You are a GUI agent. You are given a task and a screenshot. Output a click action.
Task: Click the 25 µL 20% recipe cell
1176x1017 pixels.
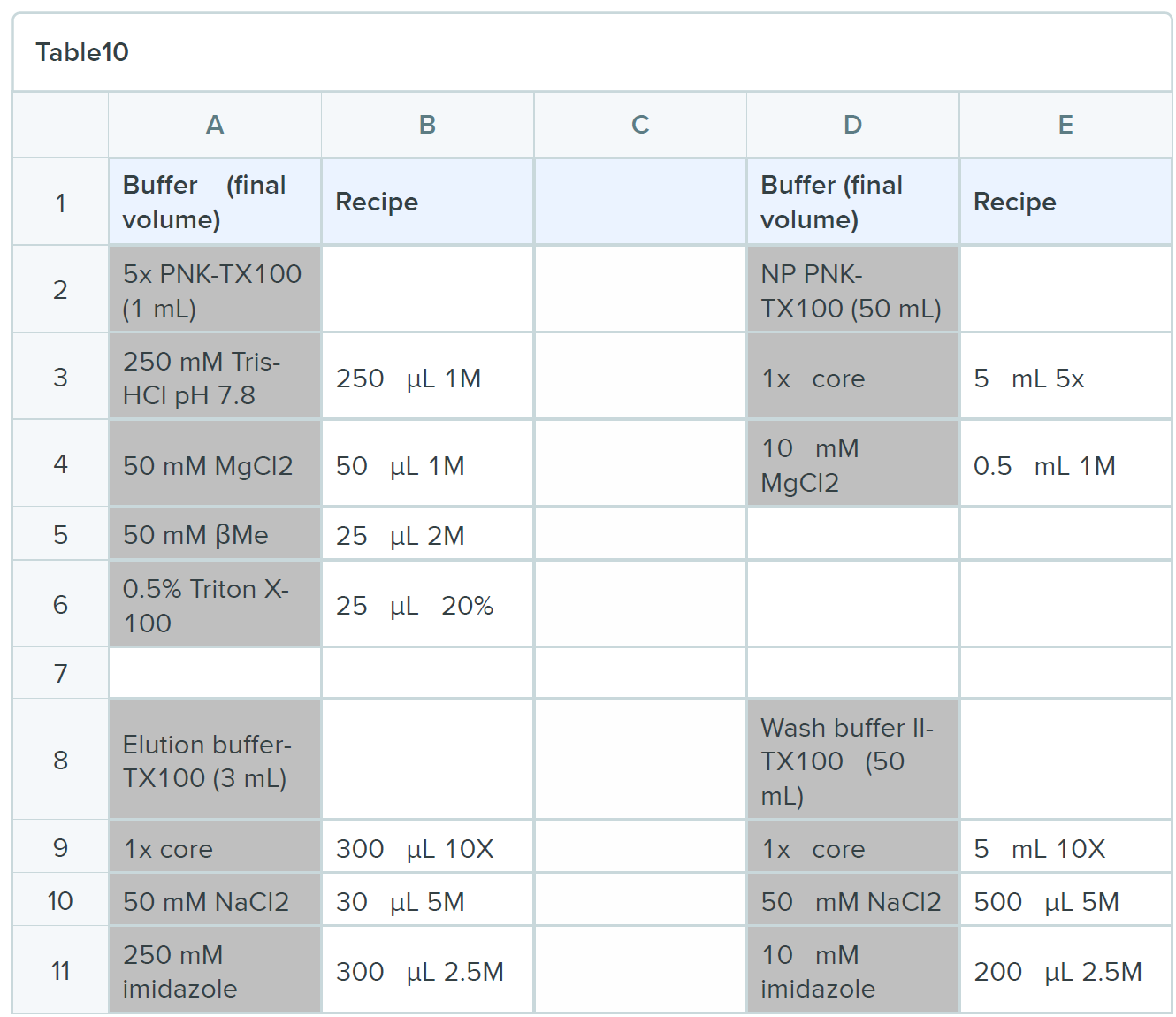click(x=427, y=605)
